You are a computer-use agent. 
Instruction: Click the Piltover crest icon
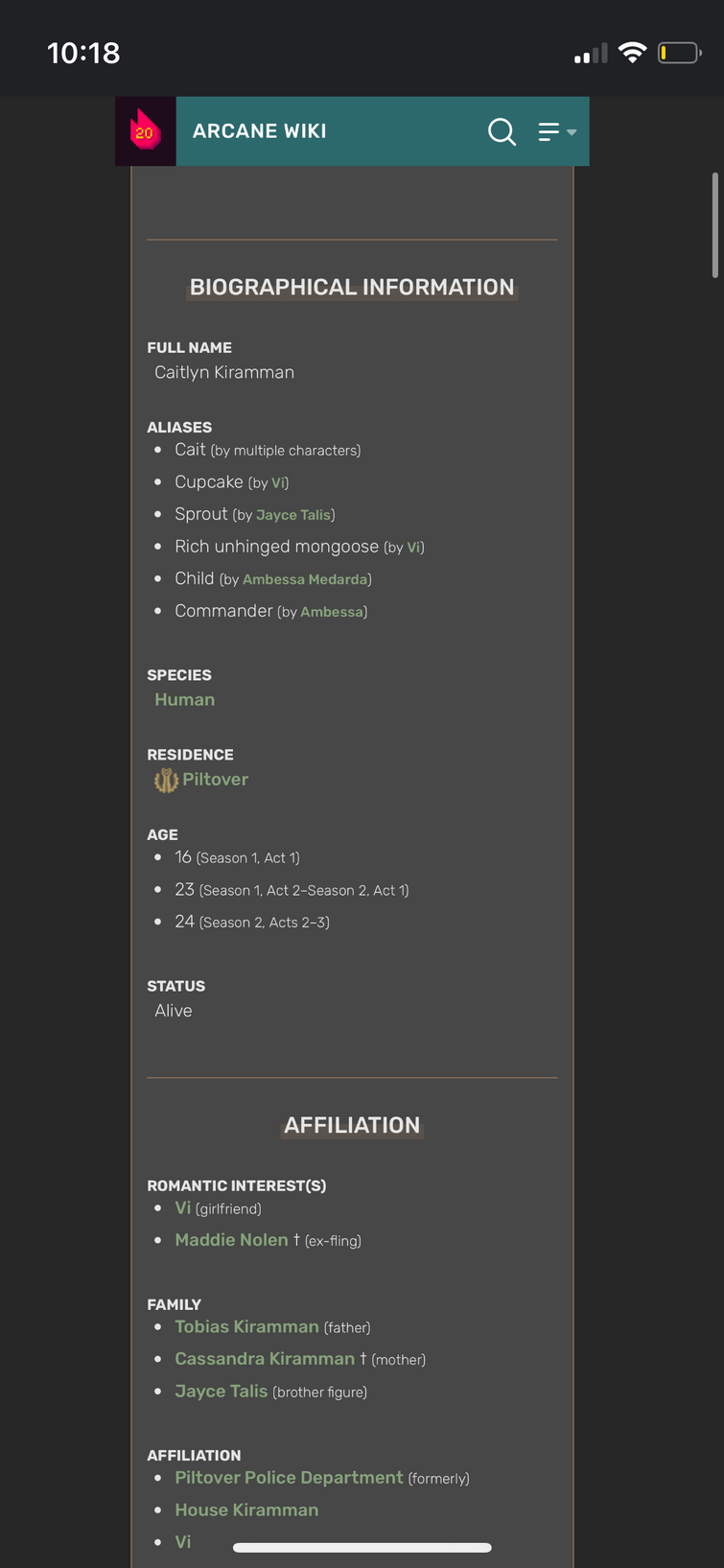167,780
